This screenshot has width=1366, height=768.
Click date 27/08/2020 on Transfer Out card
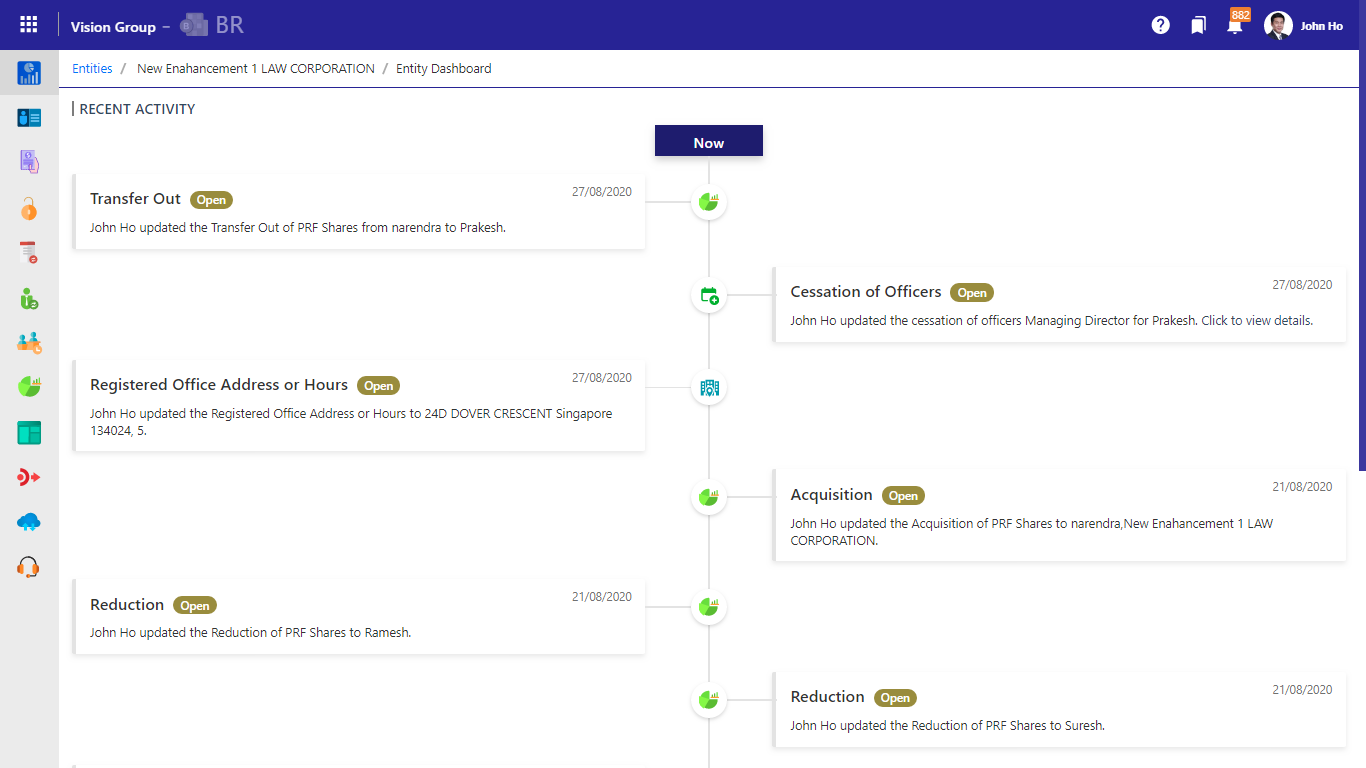coord(602,192)
